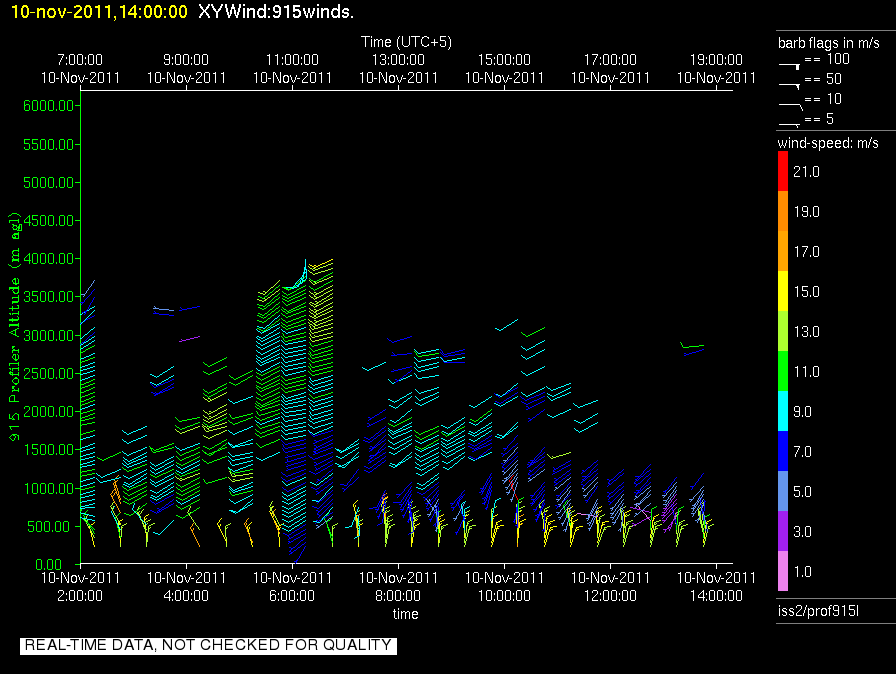Click the 'wind-speed: m/s' legend heading
Screen dimensions: 896x674
point(828,143)
